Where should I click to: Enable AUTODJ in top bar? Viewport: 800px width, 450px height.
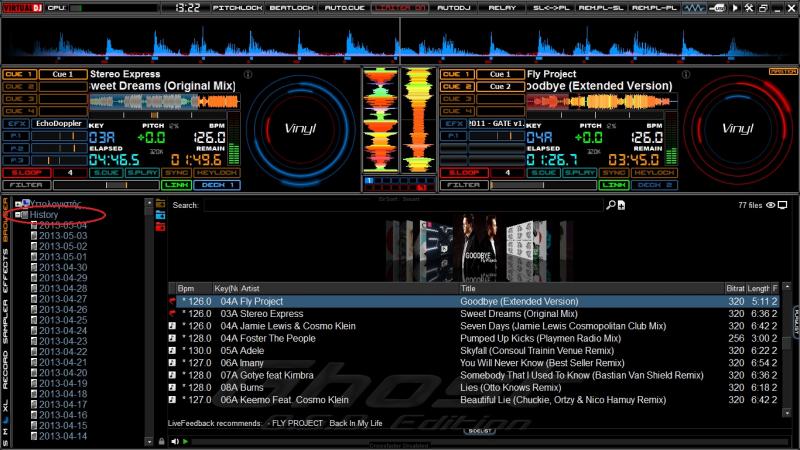(453, 8)
